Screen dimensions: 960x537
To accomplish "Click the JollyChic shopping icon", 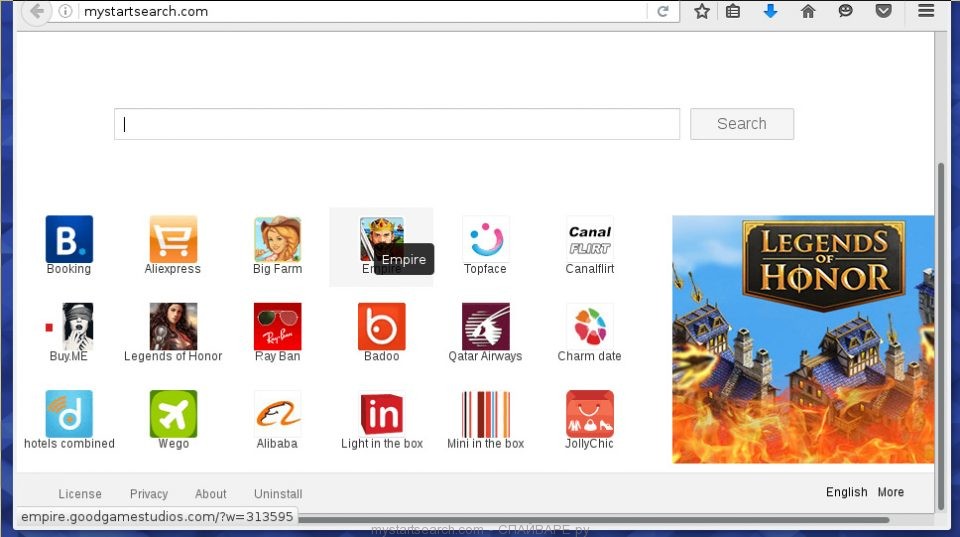I will click(x=589, y=413).
